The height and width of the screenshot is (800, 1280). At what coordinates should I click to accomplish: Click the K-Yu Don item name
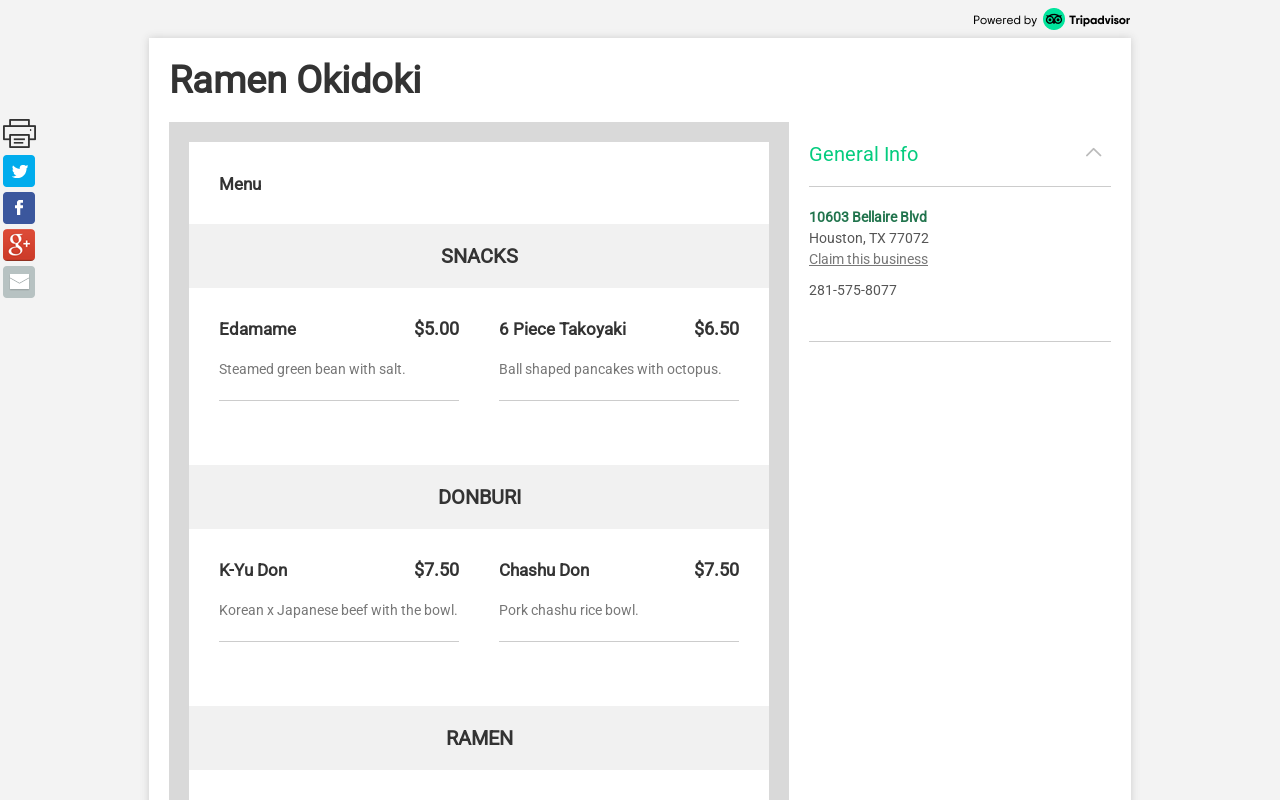[253, 570]
